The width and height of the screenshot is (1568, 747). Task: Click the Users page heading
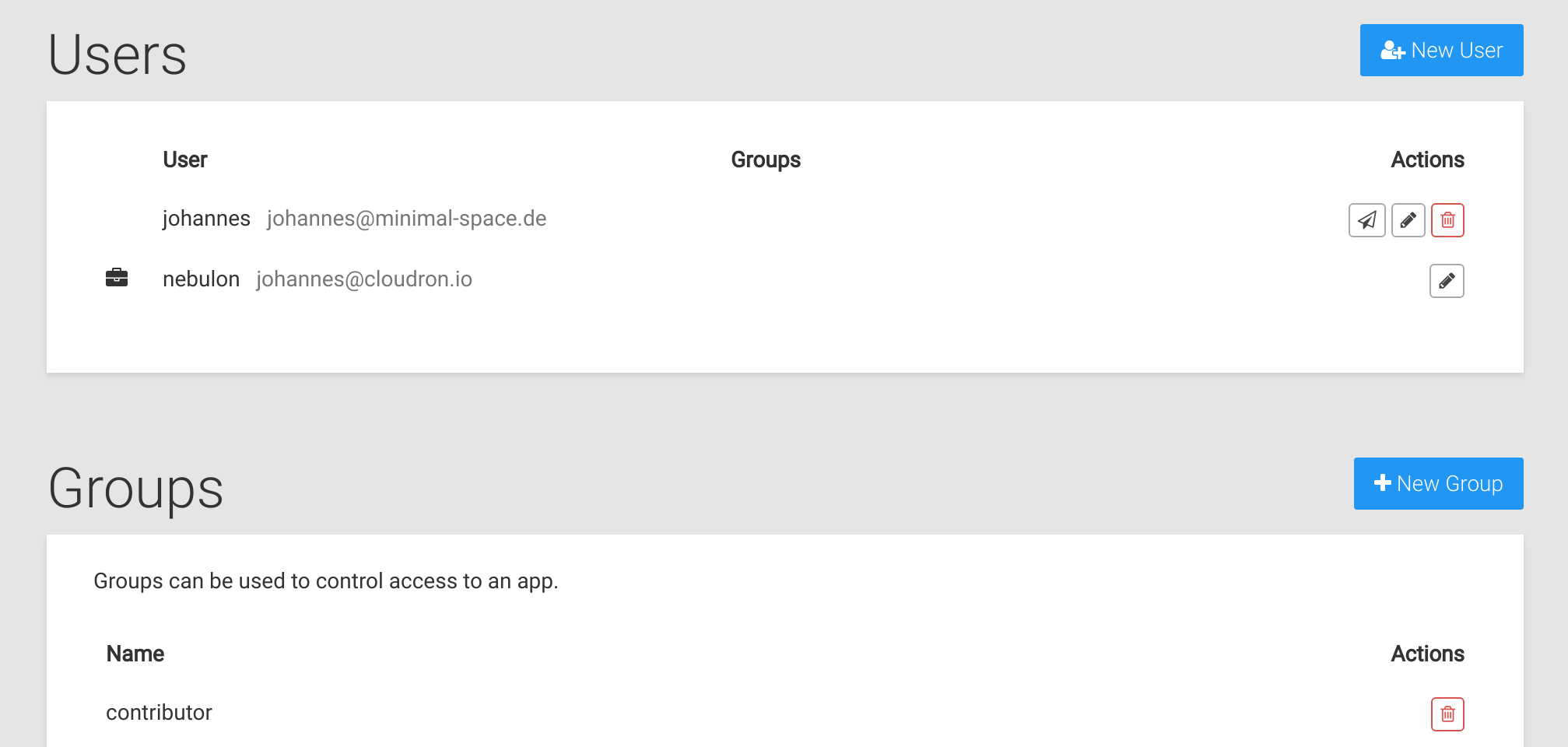(118, 55)
